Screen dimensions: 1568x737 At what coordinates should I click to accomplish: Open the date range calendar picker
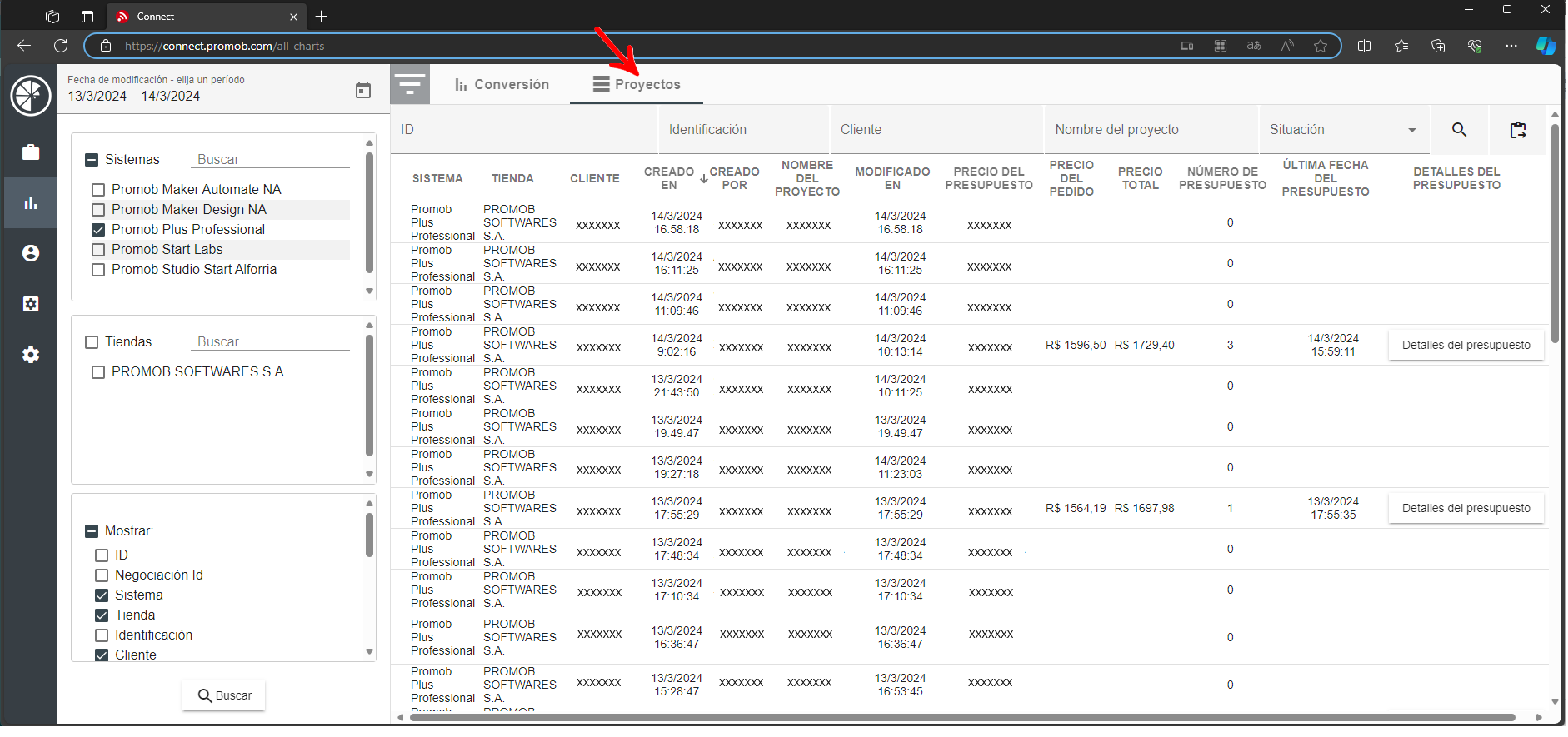click(363, 90)
